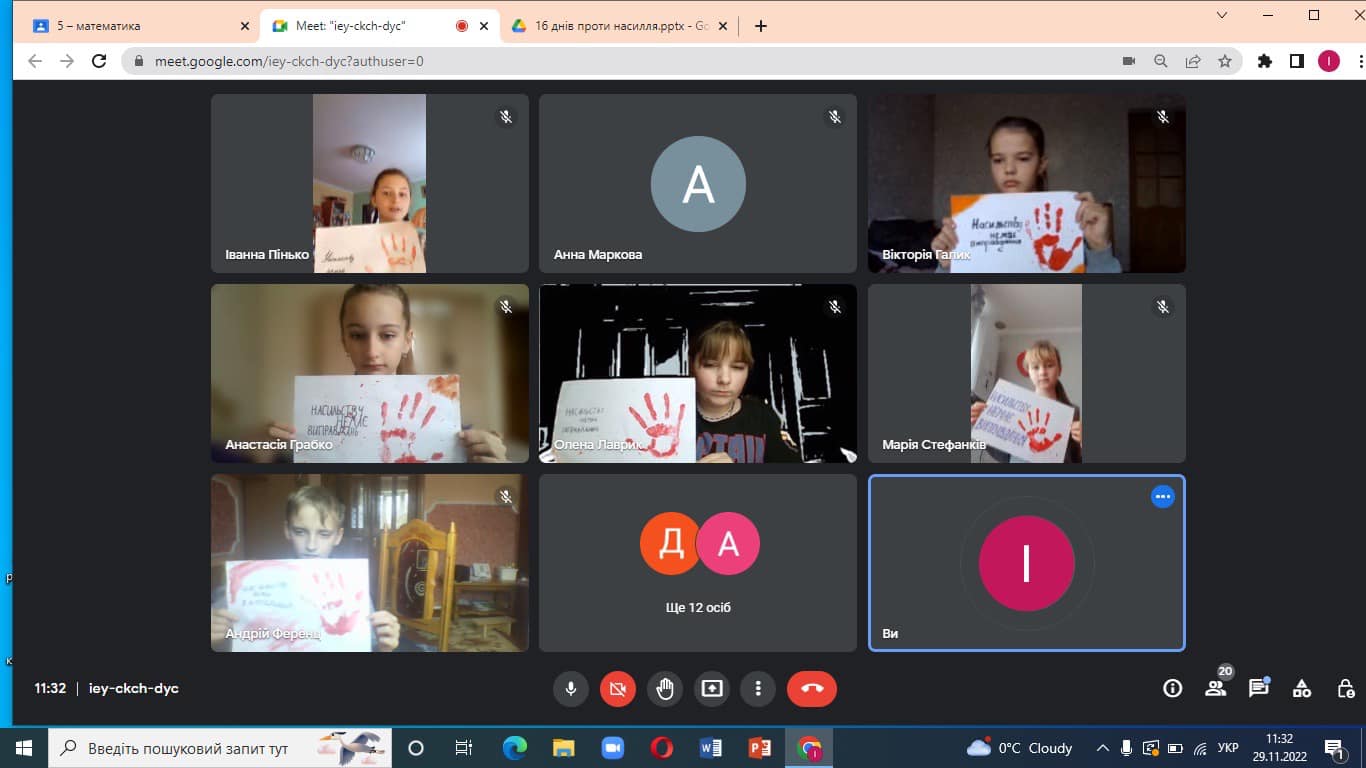Bookmark this page with star icon
Screen dimensions: 1366x768
click(x=1225, y=61)
